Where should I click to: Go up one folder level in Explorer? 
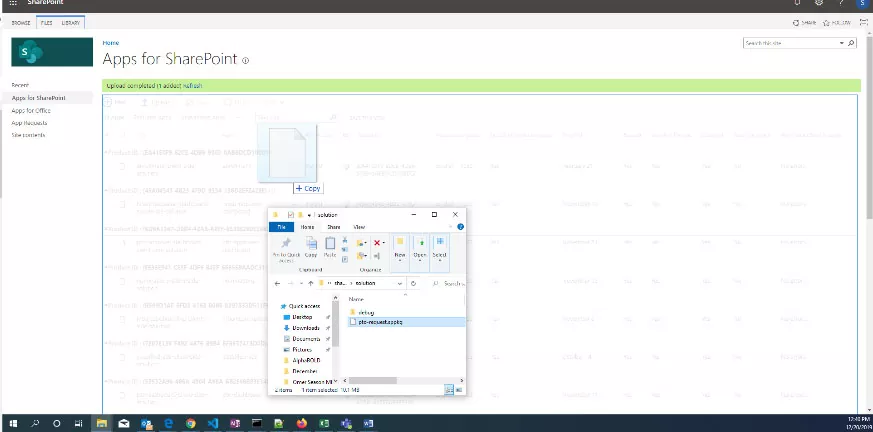pyautogui.click(x=311, y=283)
